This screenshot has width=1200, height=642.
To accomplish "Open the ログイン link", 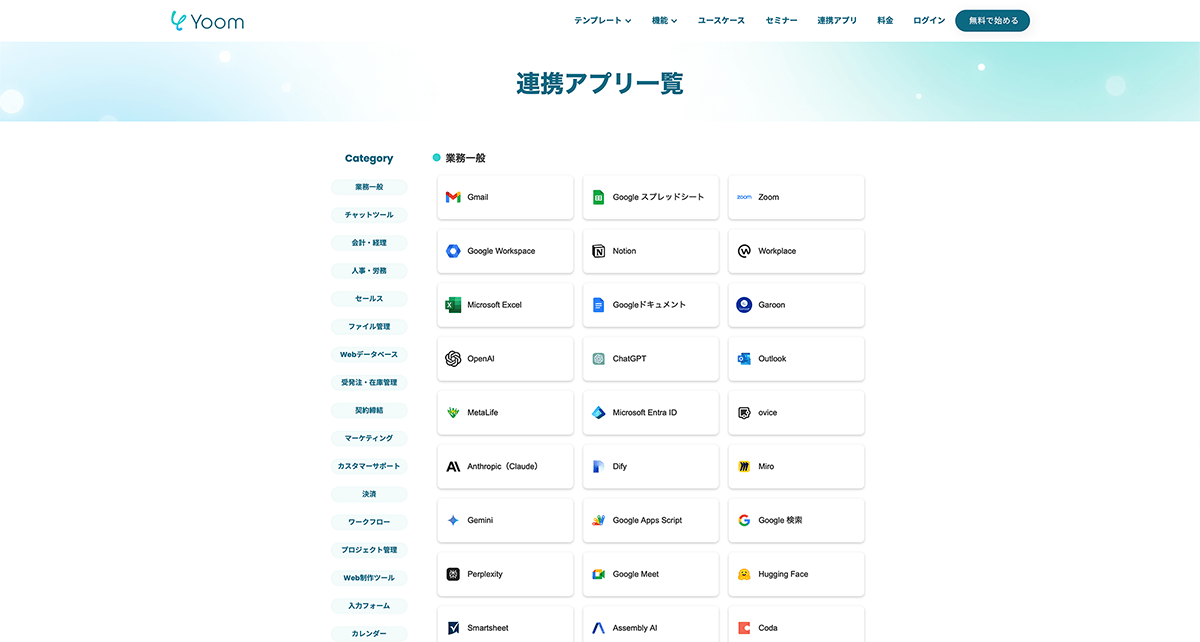I will click(x=928, y=19).
